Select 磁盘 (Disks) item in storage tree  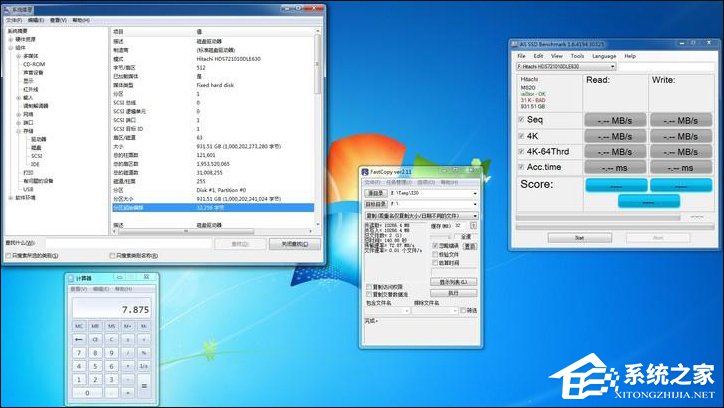(36, 148)
